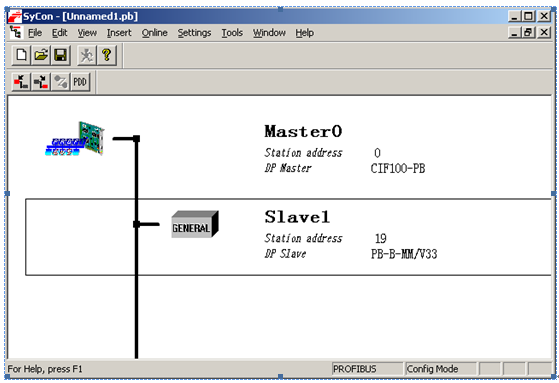
Task: Select the PROFIBUS master card icon
Action: [75, 139]
